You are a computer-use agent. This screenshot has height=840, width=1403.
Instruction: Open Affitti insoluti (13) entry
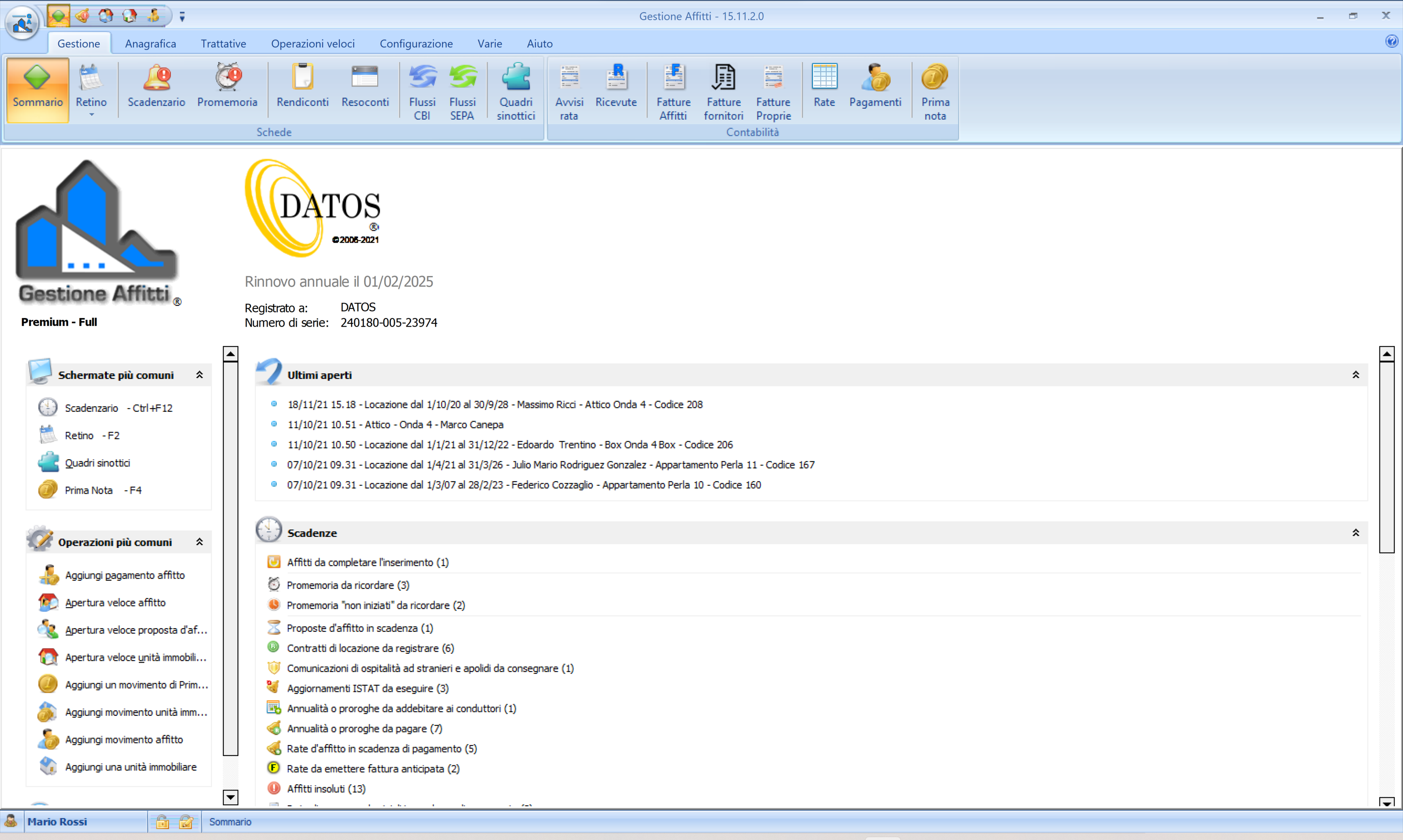click(x=326, y=788)
